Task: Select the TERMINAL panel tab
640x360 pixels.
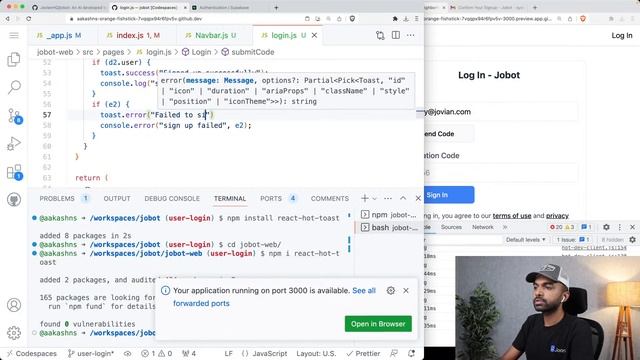Action: pyautogui.click(x=230, y=198)
